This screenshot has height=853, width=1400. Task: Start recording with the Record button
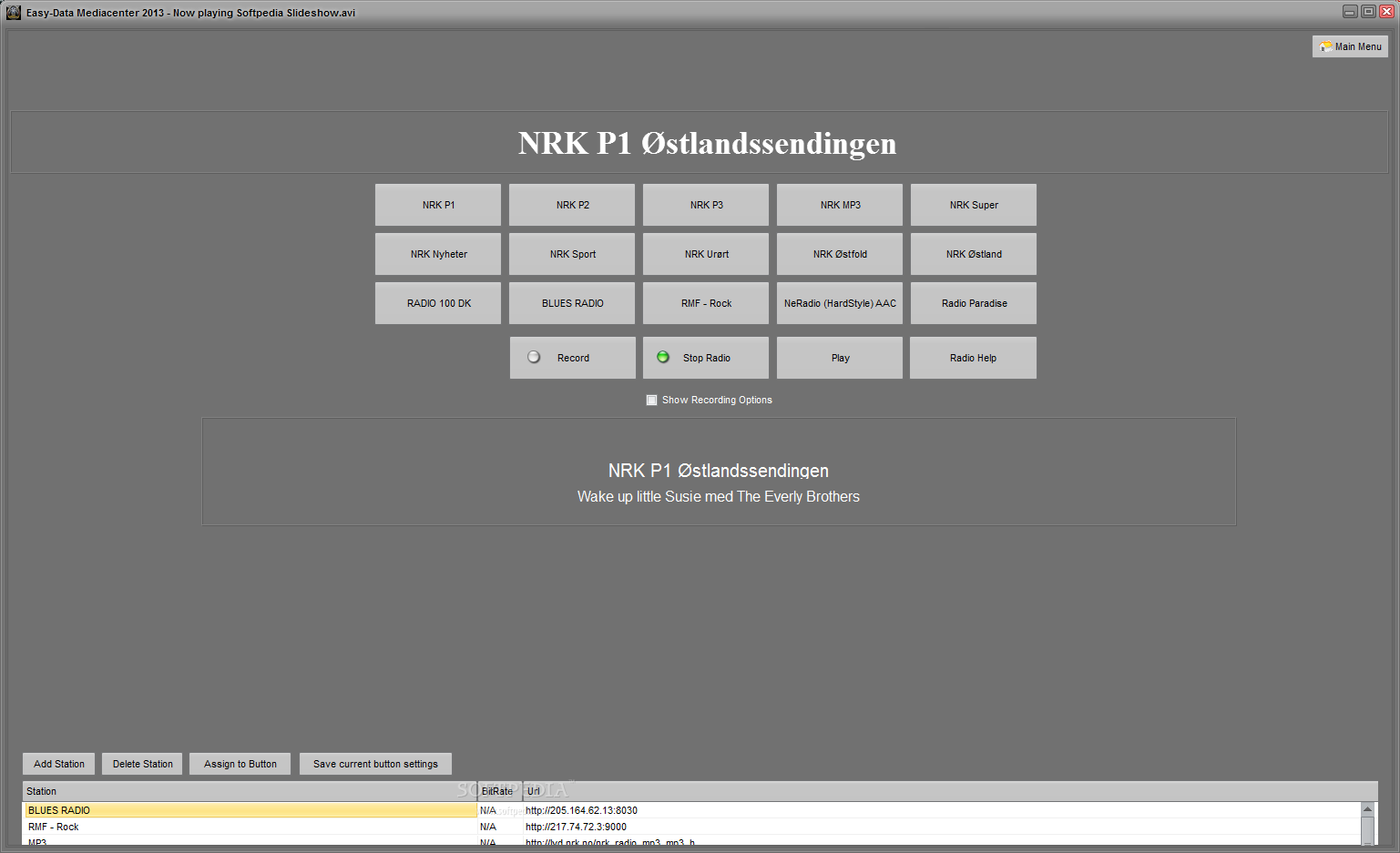point(573,358)
